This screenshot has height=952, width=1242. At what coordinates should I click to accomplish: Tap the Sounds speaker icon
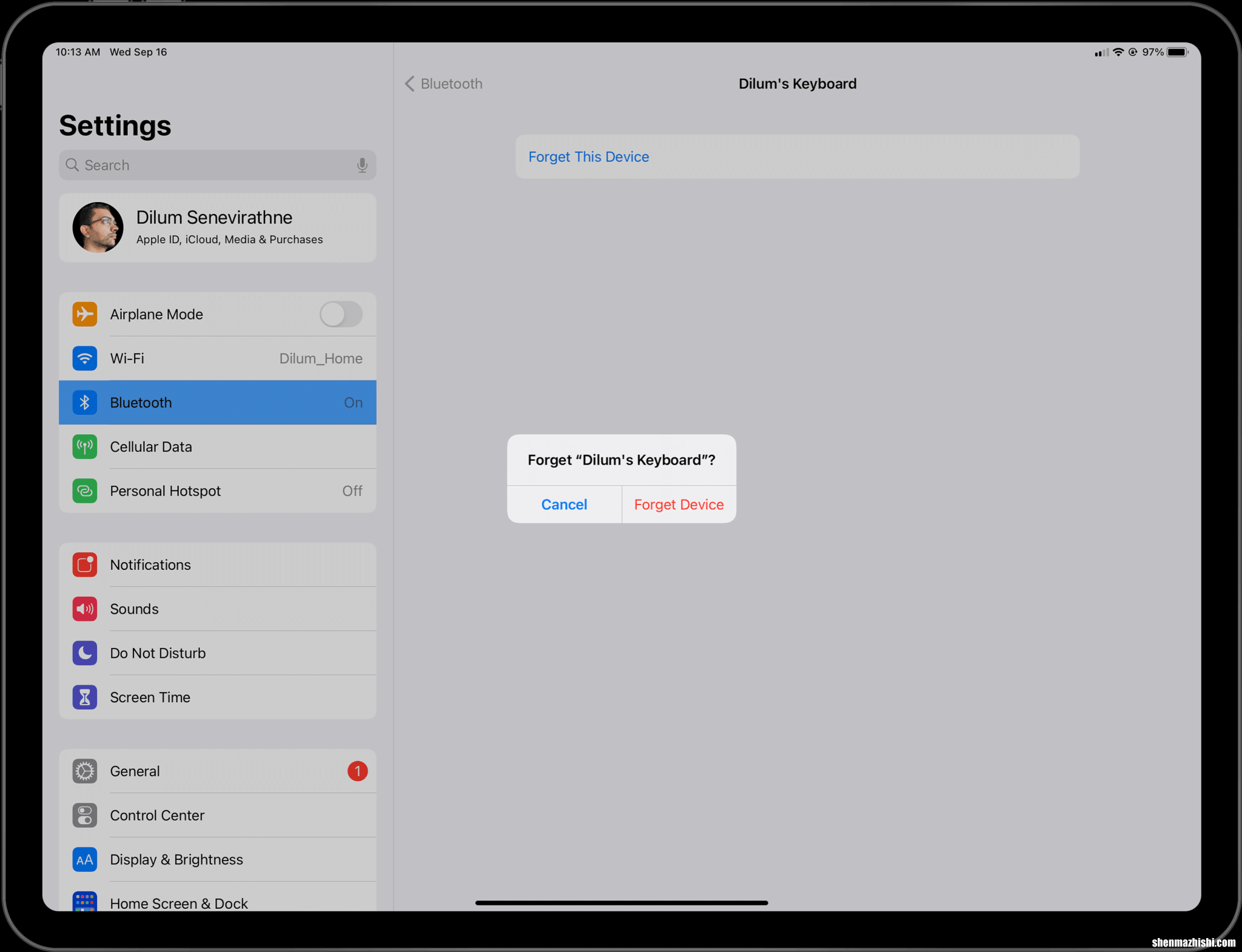[x=85, y=609]
